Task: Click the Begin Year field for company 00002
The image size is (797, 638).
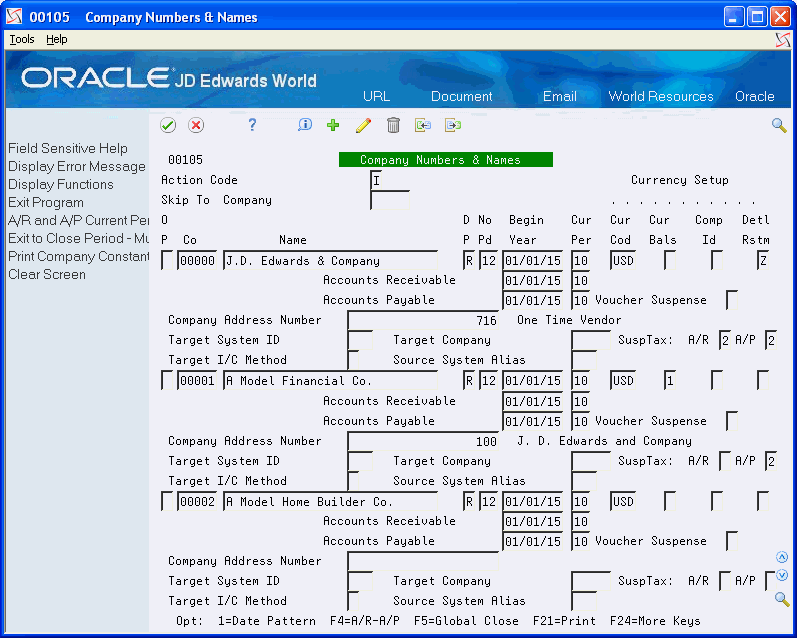Action: coord(533,501)
